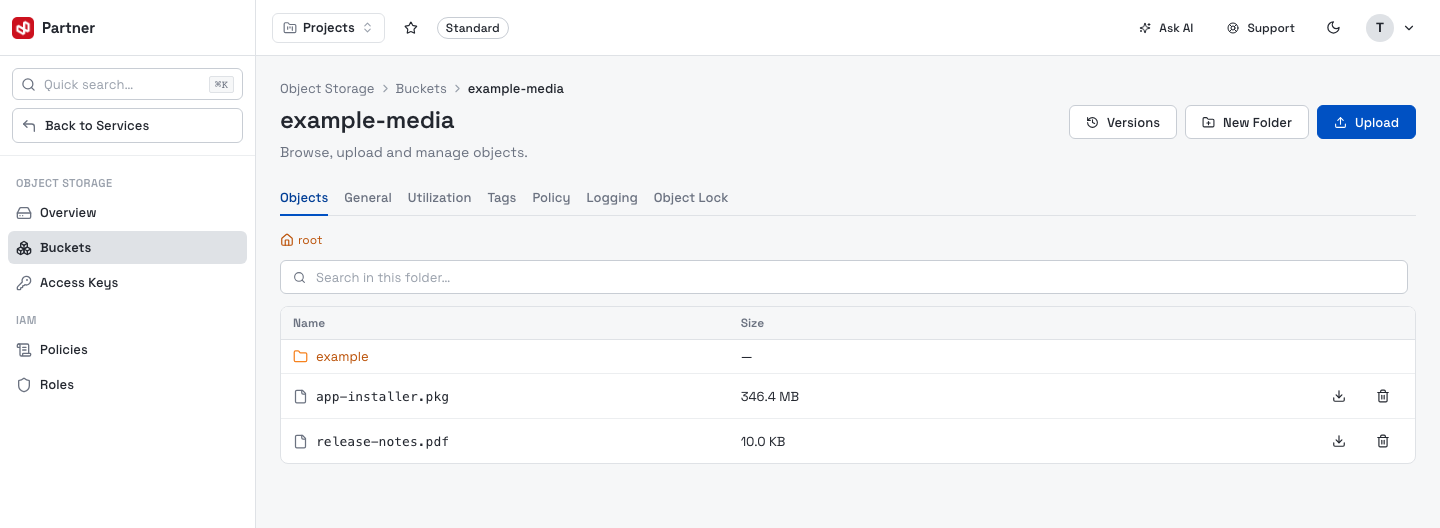Switch to the Utilization tab
Viewport: 1440px width, 528px height.
click(439, 198)
